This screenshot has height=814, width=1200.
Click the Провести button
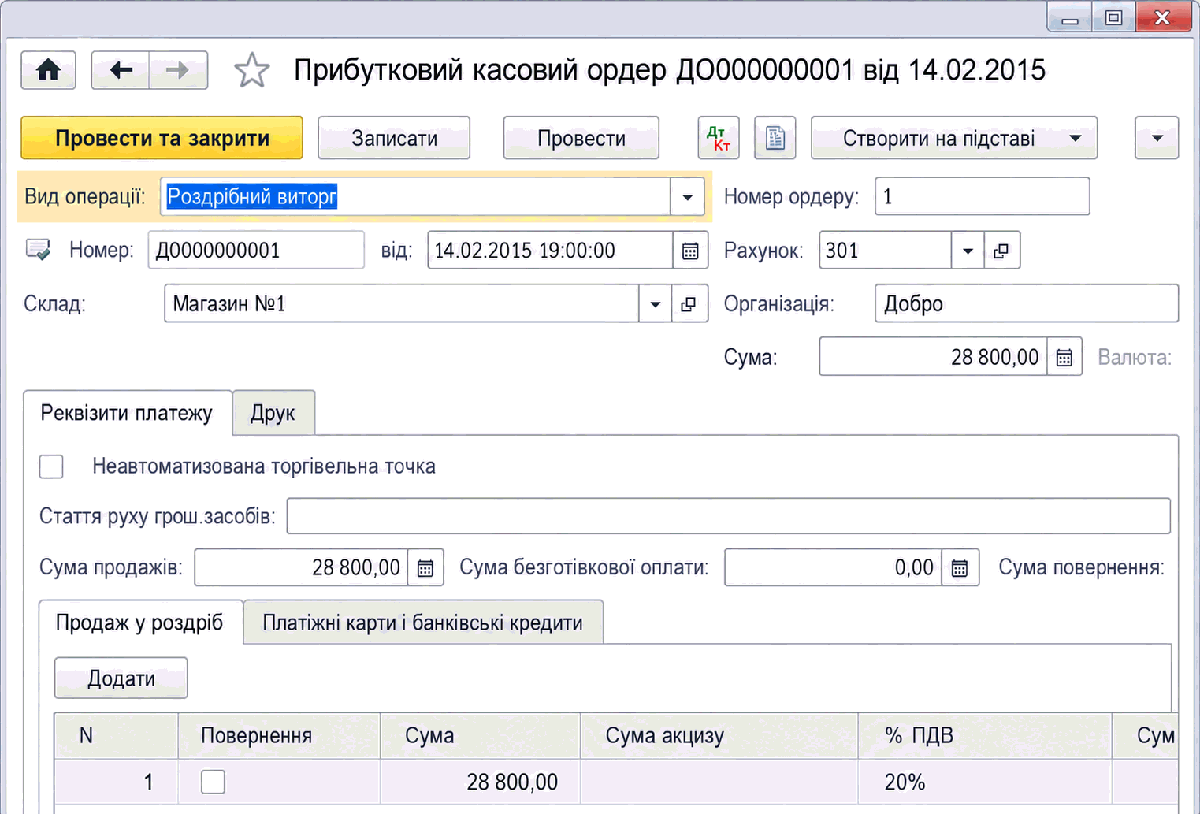581,138
